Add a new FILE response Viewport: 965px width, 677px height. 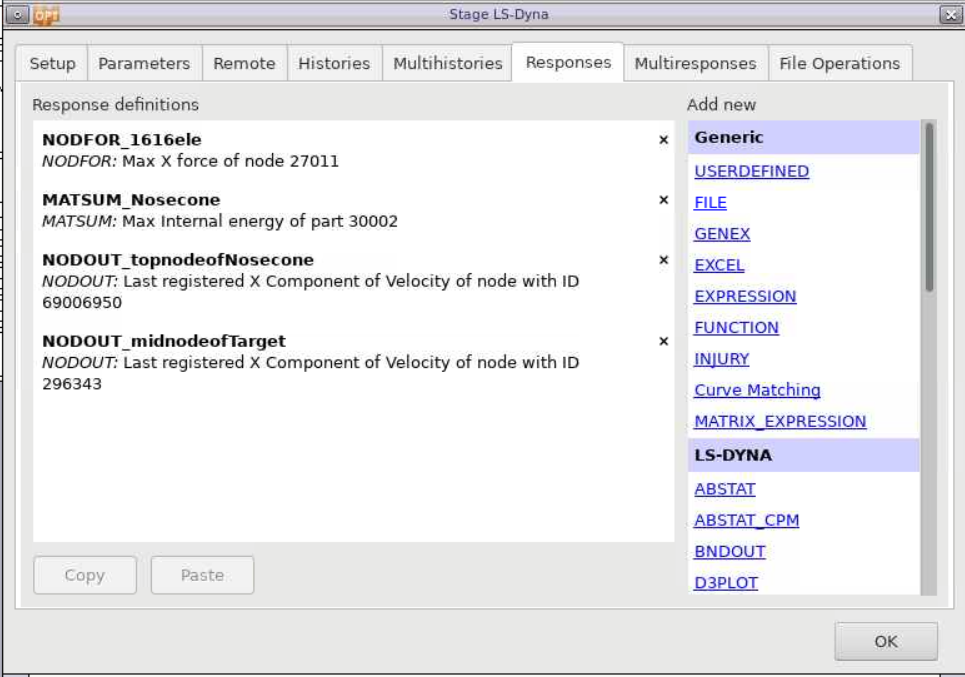coord(710,202)
